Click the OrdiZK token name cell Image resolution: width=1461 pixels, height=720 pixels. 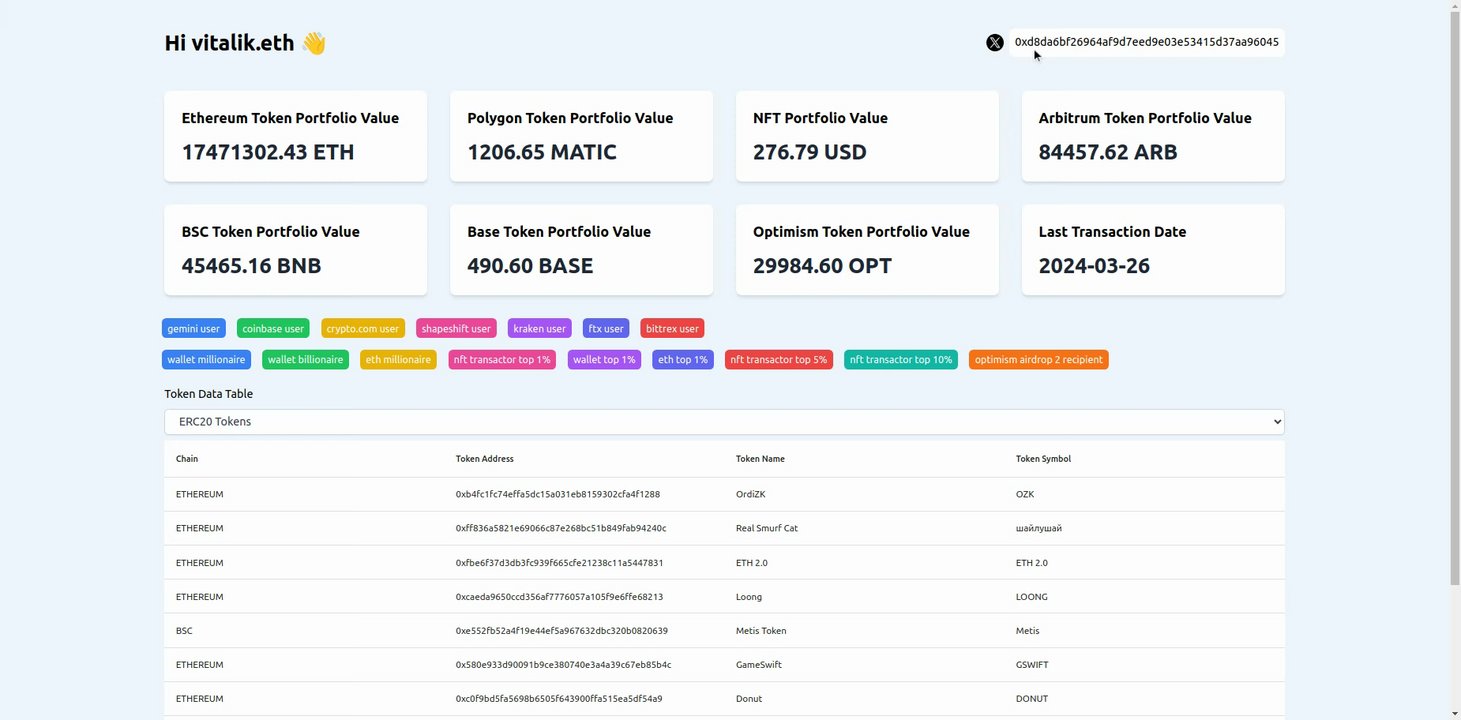coord(750,494)
